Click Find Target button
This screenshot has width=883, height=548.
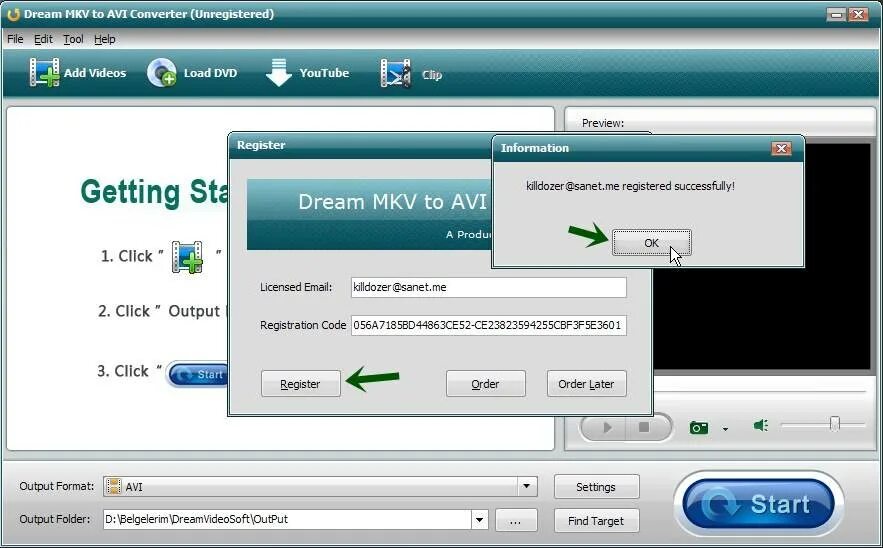click(596, 521)
